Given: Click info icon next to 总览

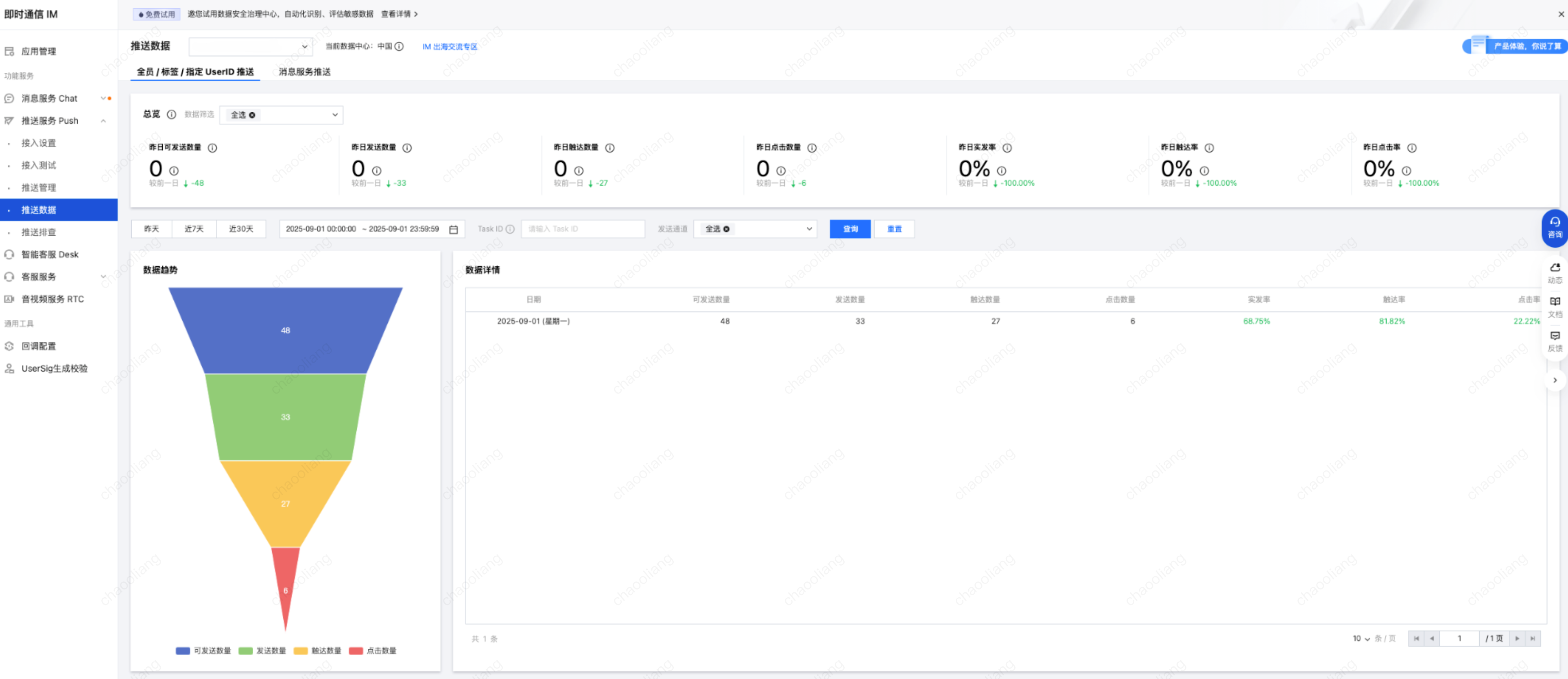Looking at the screenshot, I should [172, 114].
